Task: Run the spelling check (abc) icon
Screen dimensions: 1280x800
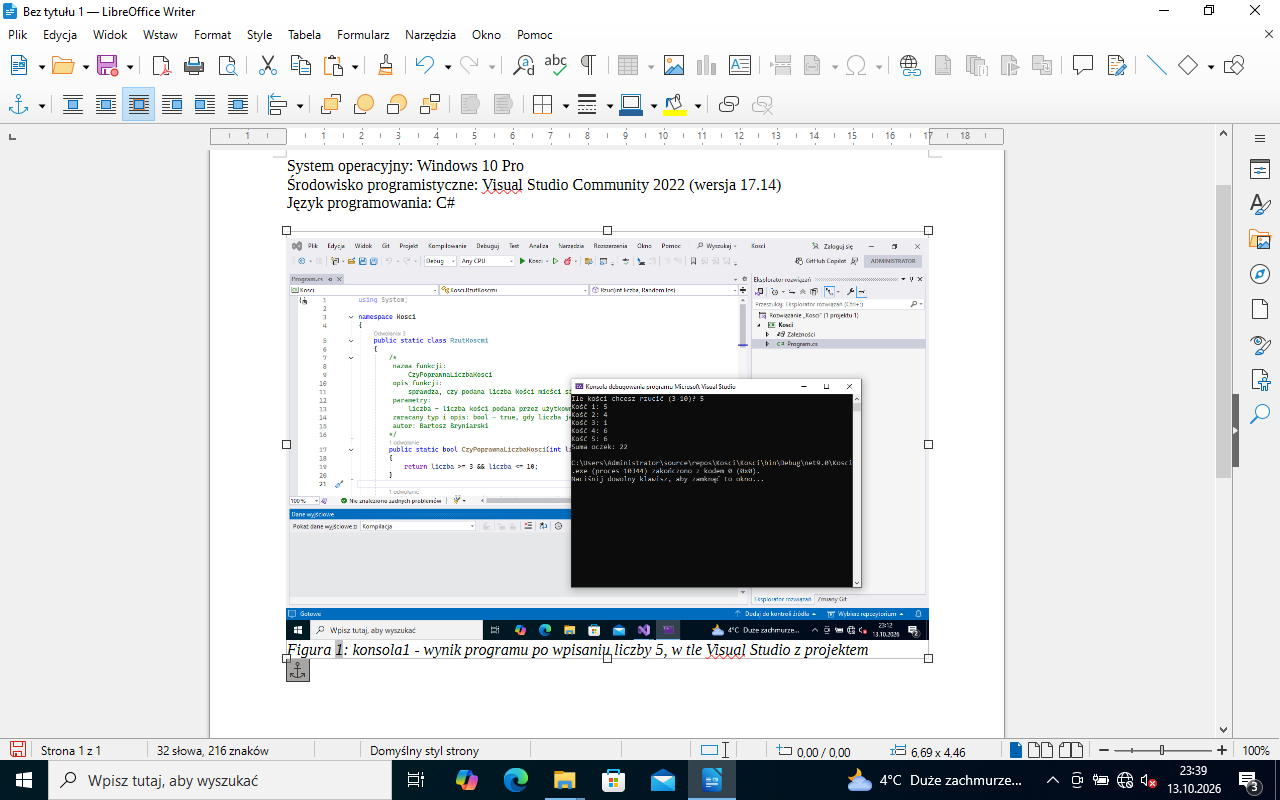Action: click(556, 66)
